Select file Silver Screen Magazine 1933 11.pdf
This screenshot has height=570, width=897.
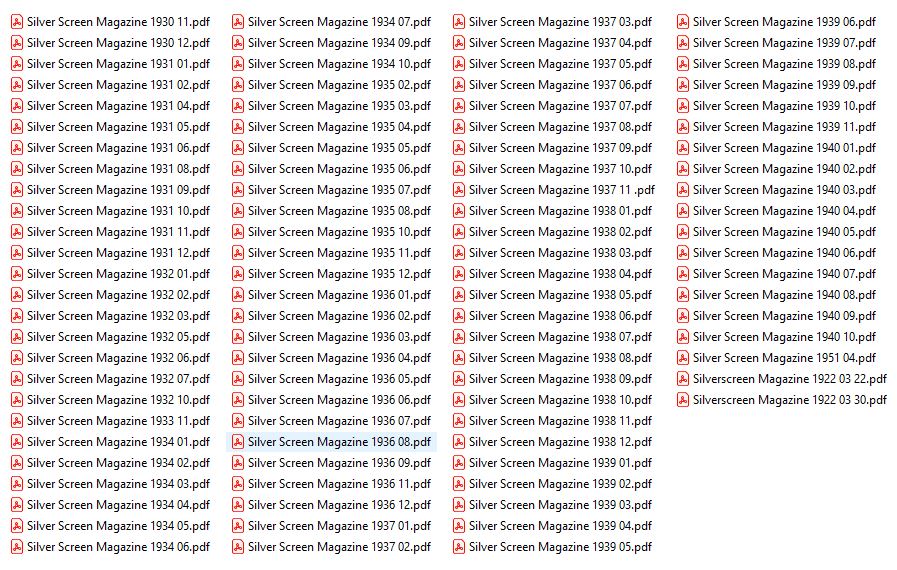tap(118, 421)
